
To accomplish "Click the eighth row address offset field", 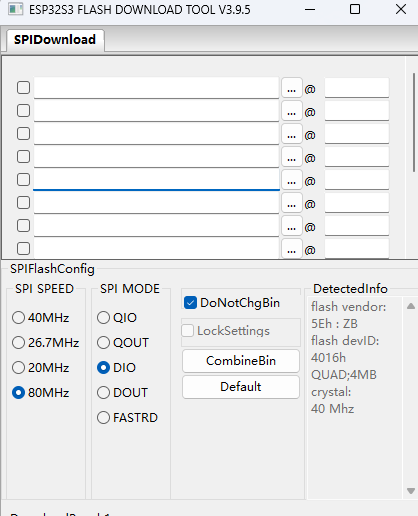I will [x=357, y=249].
